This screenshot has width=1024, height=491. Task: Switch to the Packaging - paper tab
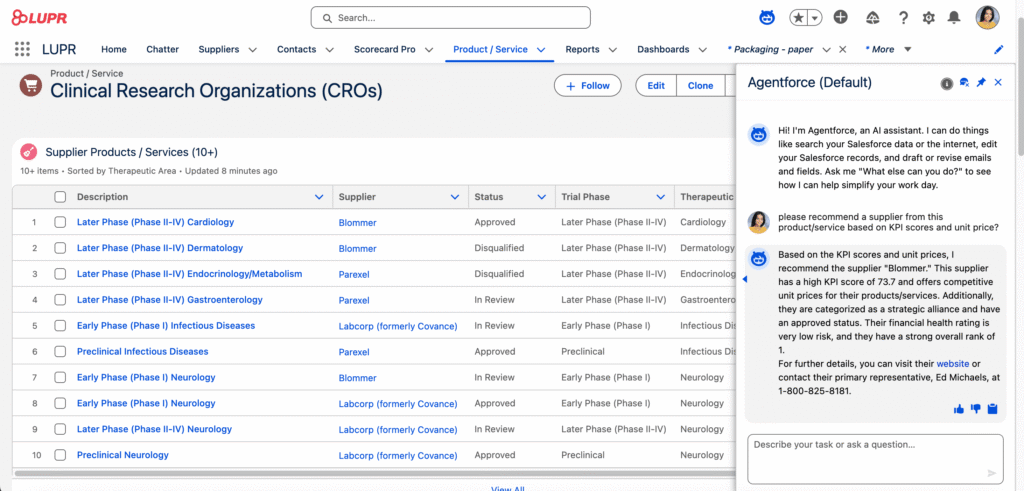pyautogui.click(x=773, y=49)
